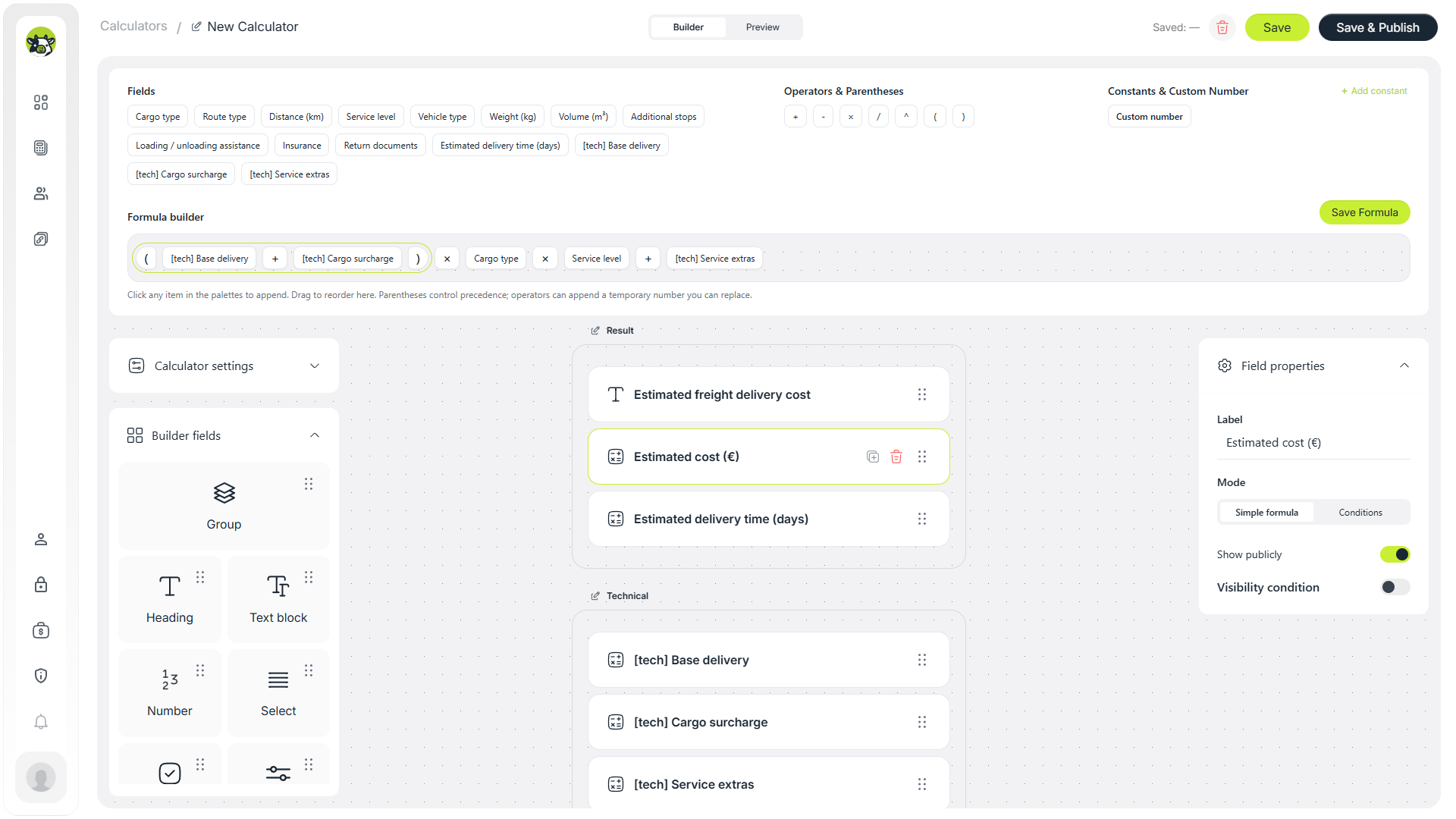Screen dimensions: 1456x819
Task: Duplicate the Estimated cost (€) field
Action: [873, 457]
